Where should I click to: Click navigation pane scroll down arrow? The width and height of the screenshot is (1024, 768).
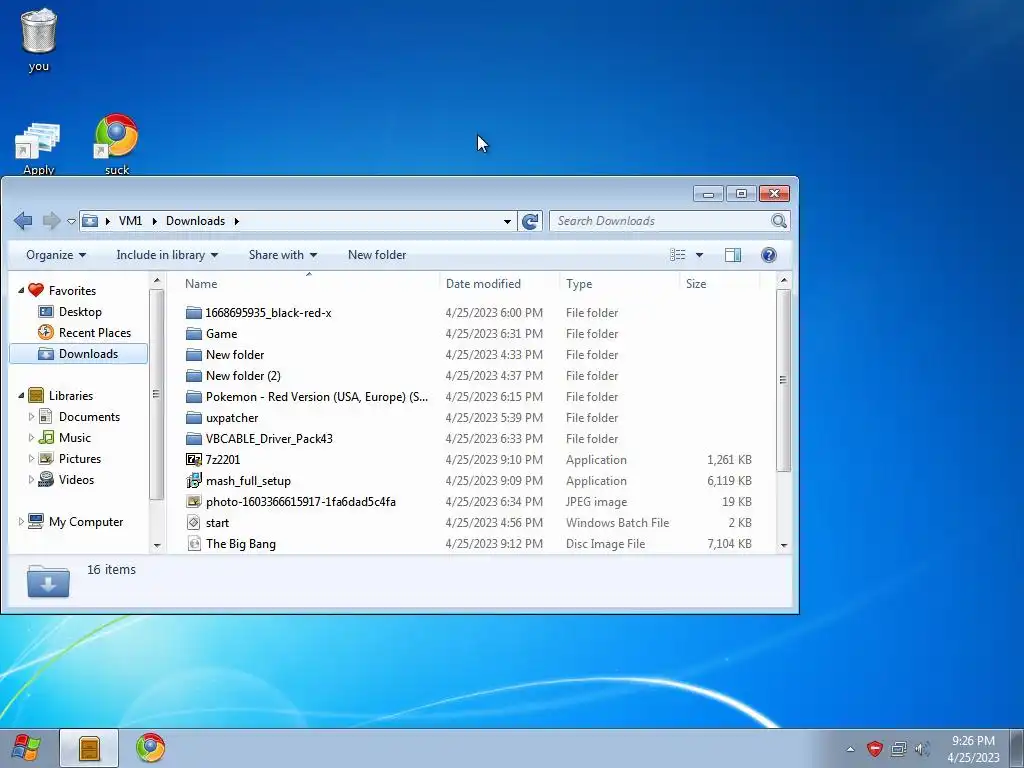click(157, 545)
